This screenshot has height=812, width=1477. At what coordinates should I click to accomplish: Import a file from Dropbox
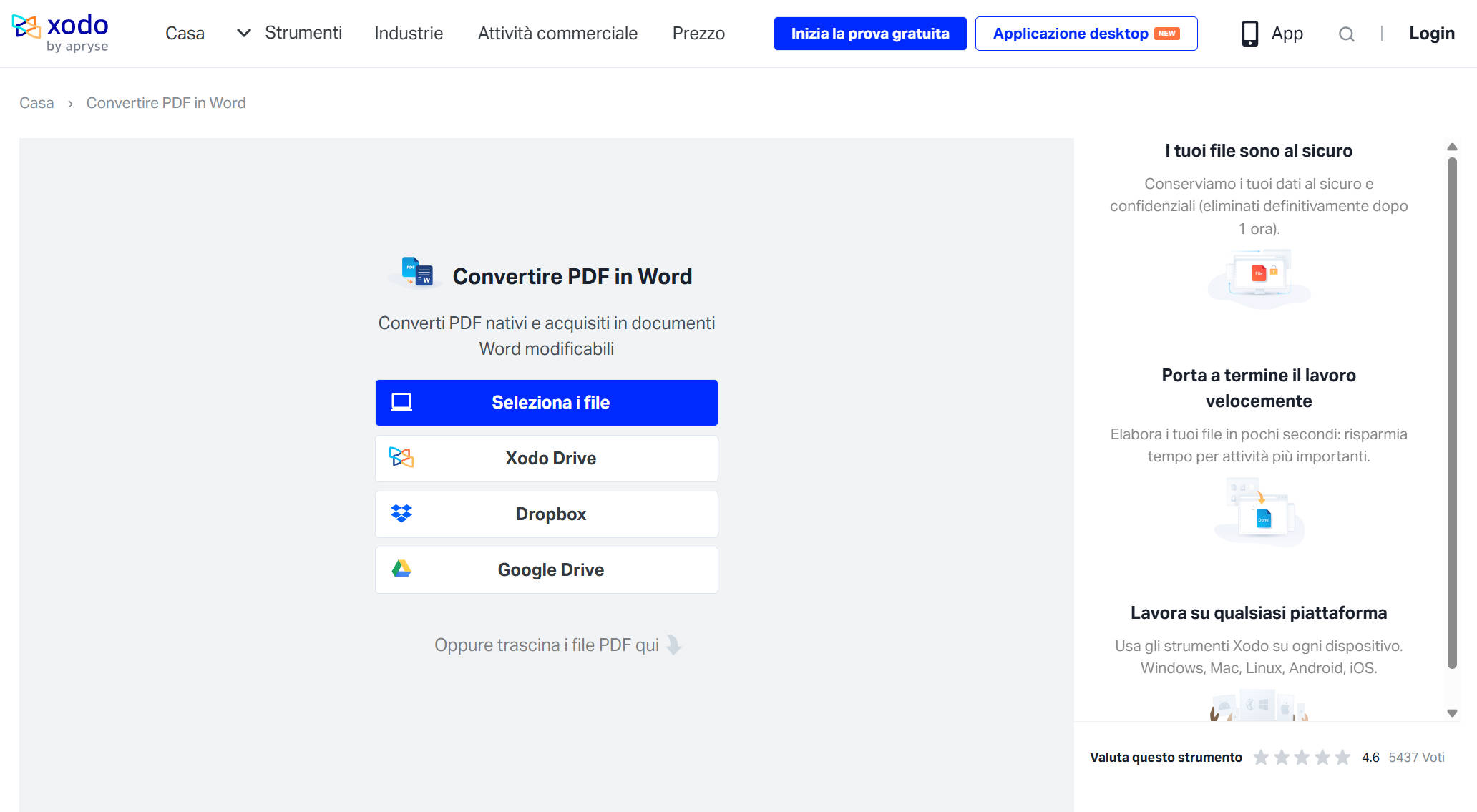click(547, 514)
